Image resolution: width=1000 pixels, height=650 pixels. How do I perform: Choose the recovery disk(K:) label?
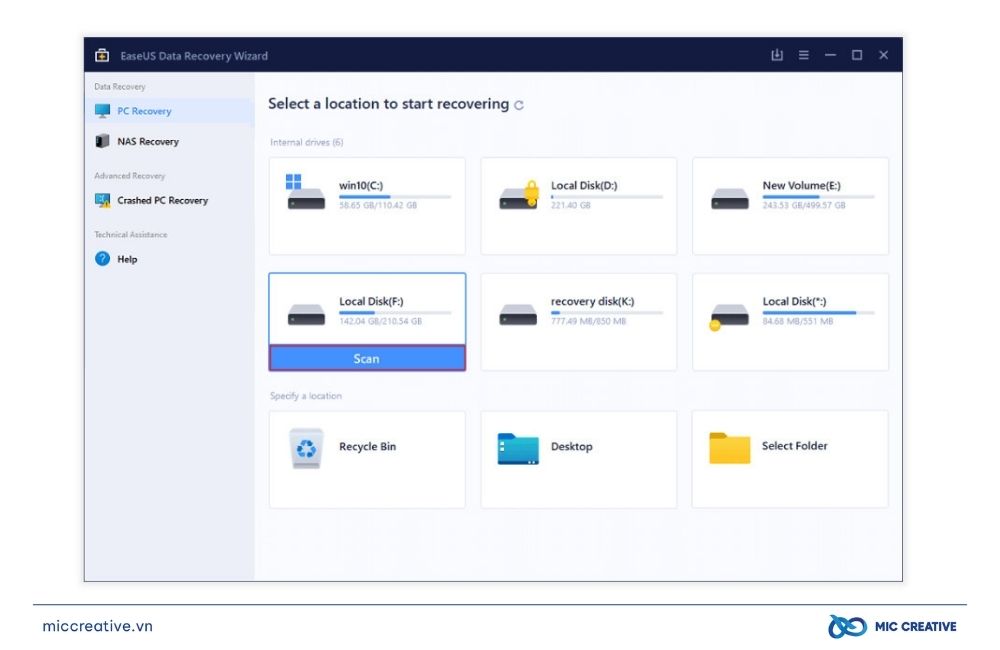592,301
